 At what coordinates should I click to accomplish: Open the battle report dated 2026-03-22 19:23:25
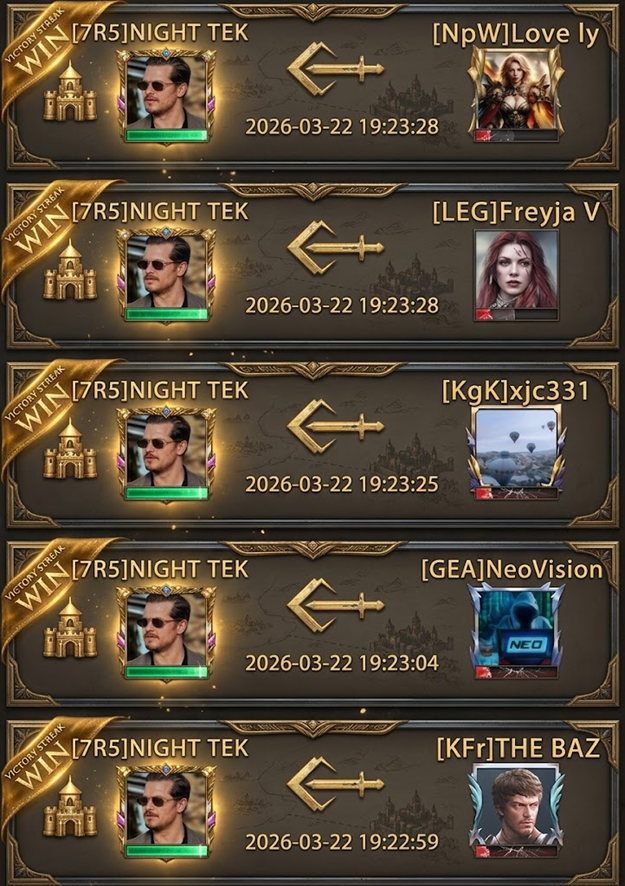[x=312, y=445]
